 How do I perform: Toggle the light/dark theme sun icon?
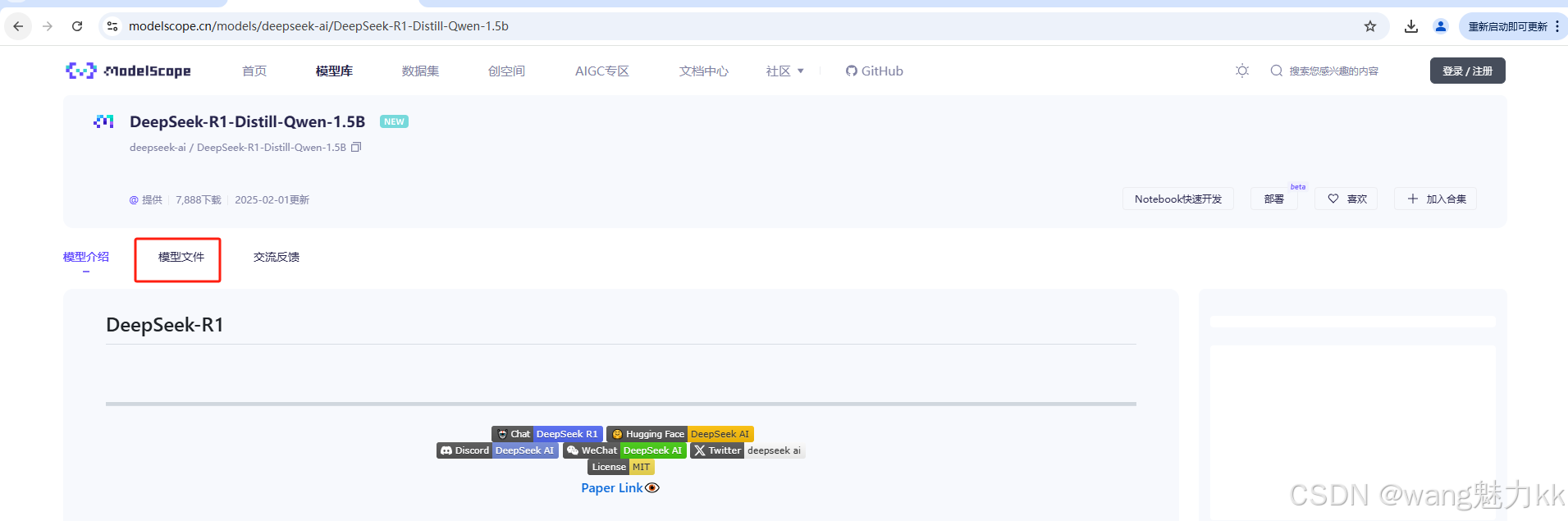(x=1242, y=71)
